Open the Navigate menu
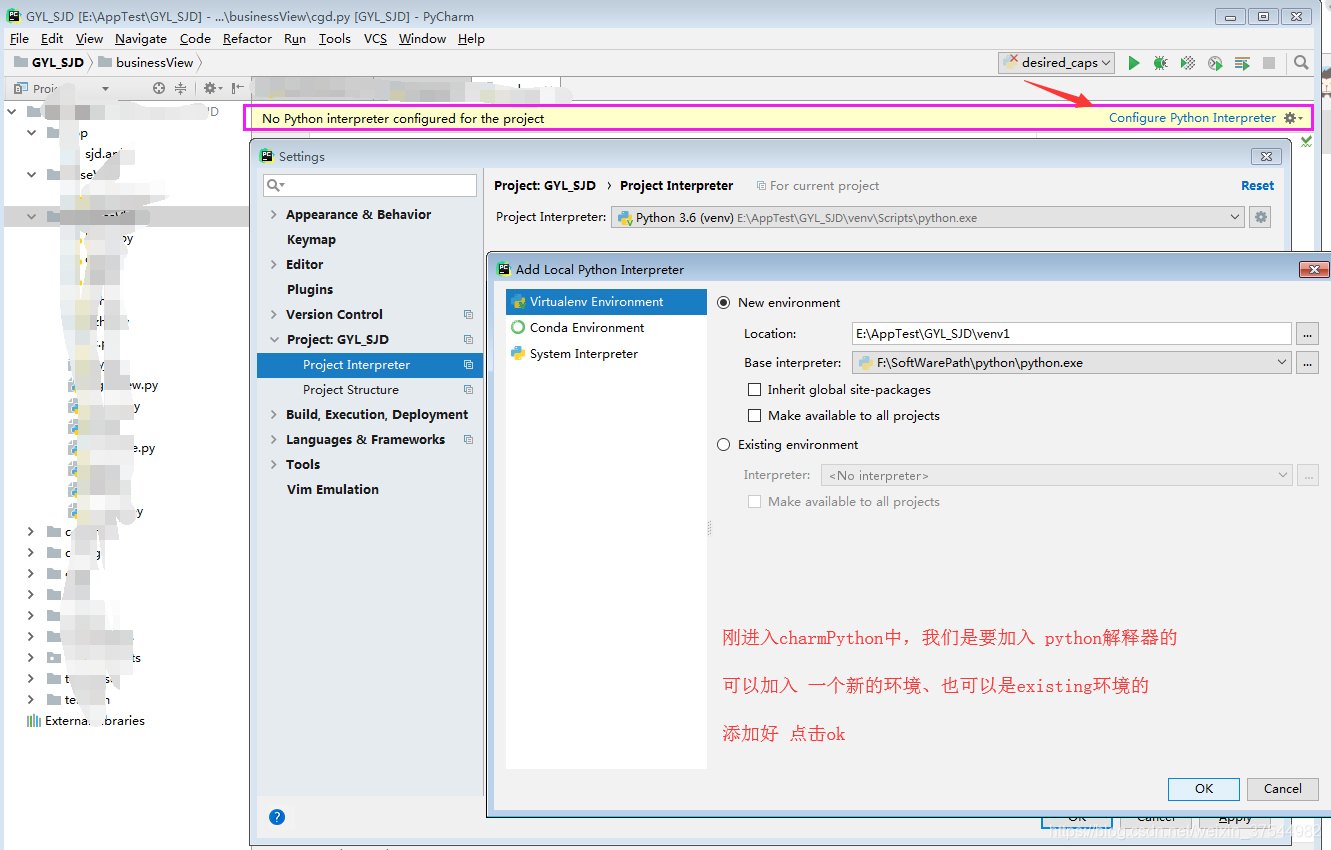This screenshot has width=1331, height=850. tap(140, 39)
